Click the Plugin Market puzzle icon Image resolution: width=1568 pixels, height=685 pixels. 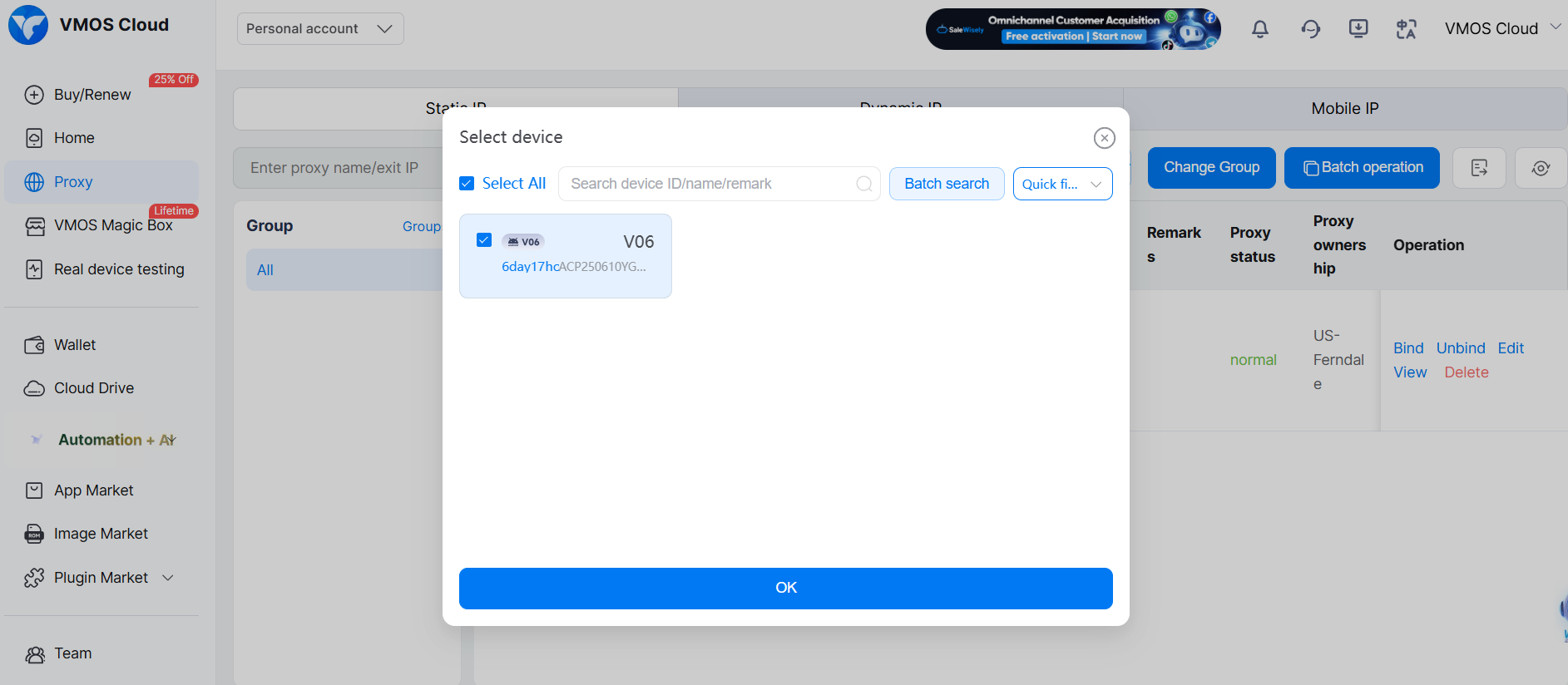tap(34, 578)
